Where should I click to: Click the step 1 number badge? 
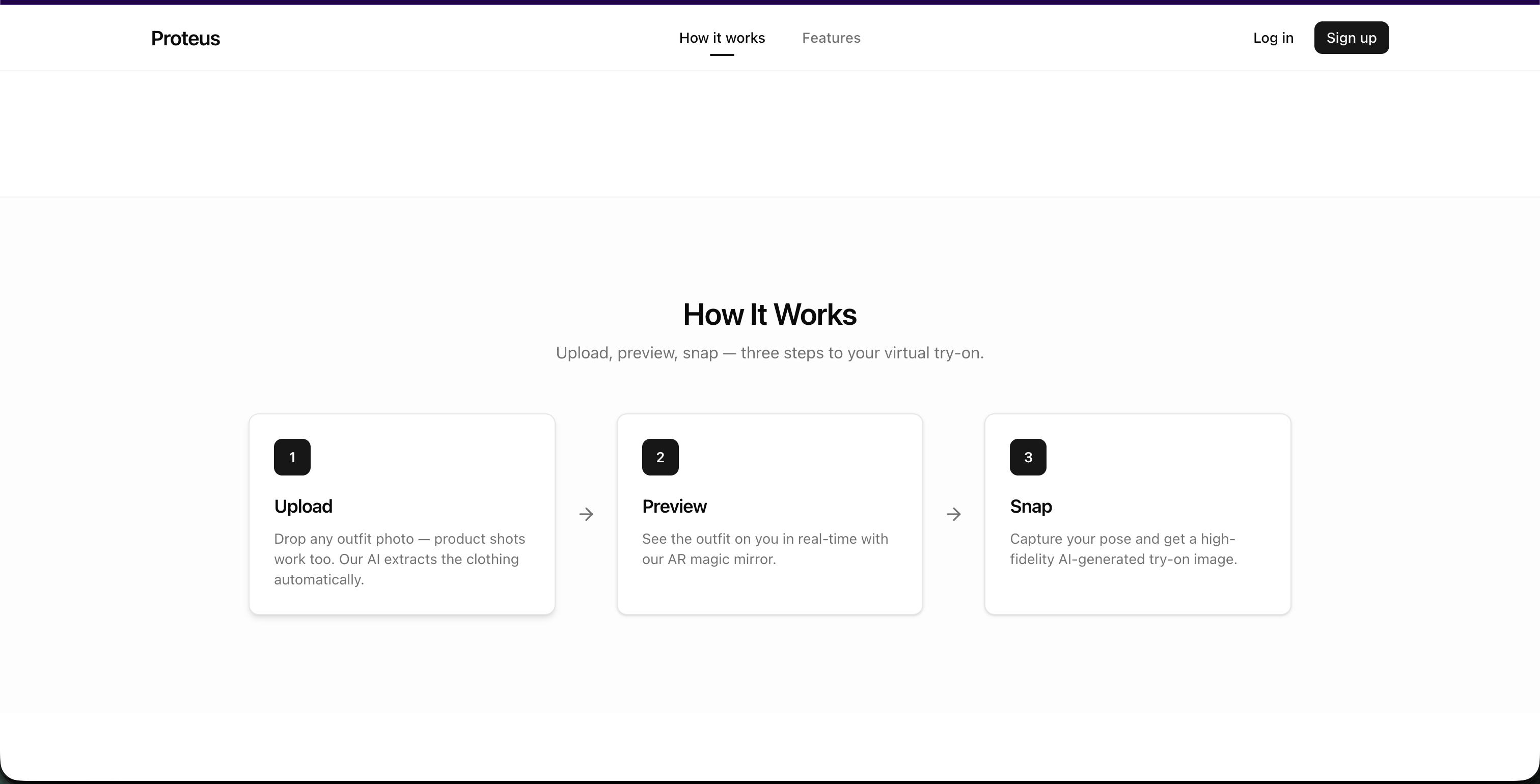pyautogui.click(x=292, y=457)
